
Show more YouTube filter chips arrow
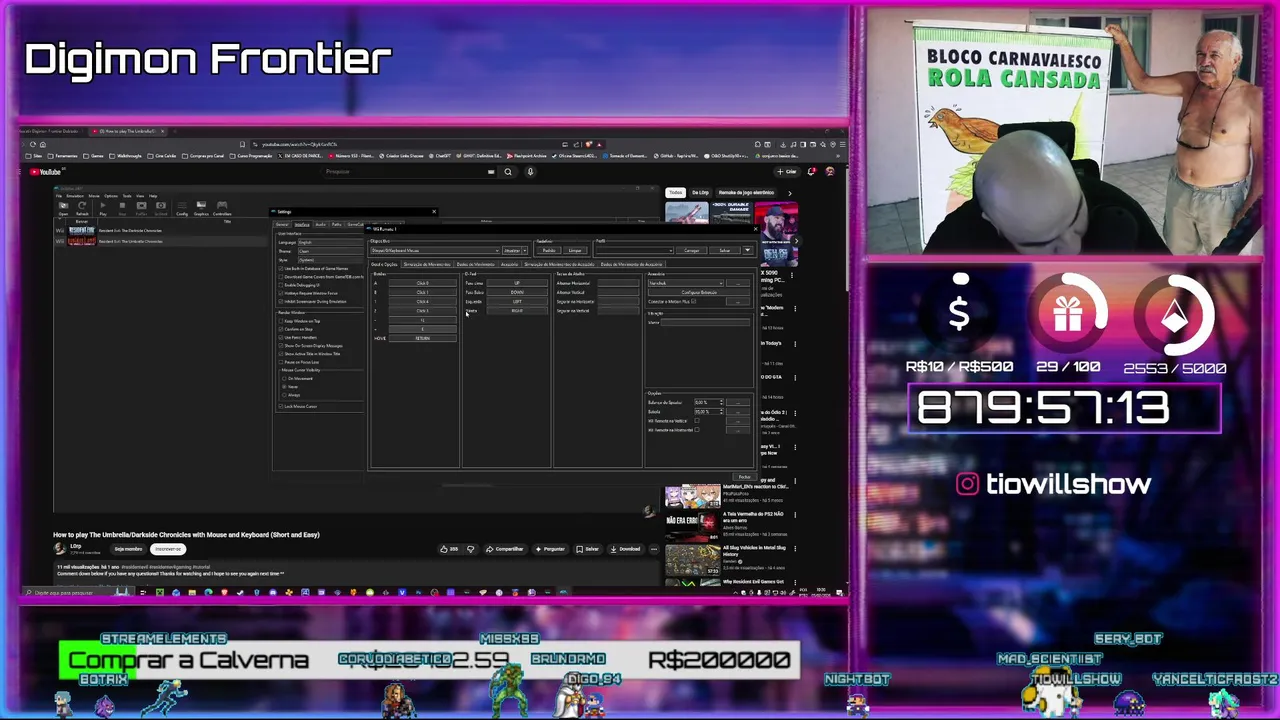[x=790, y=193]
